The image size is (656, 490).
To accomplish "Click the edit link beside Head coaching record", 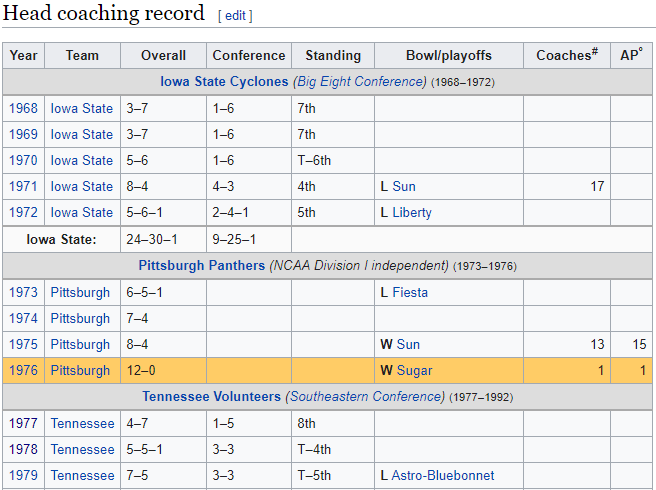I will (x=235, y=16).
